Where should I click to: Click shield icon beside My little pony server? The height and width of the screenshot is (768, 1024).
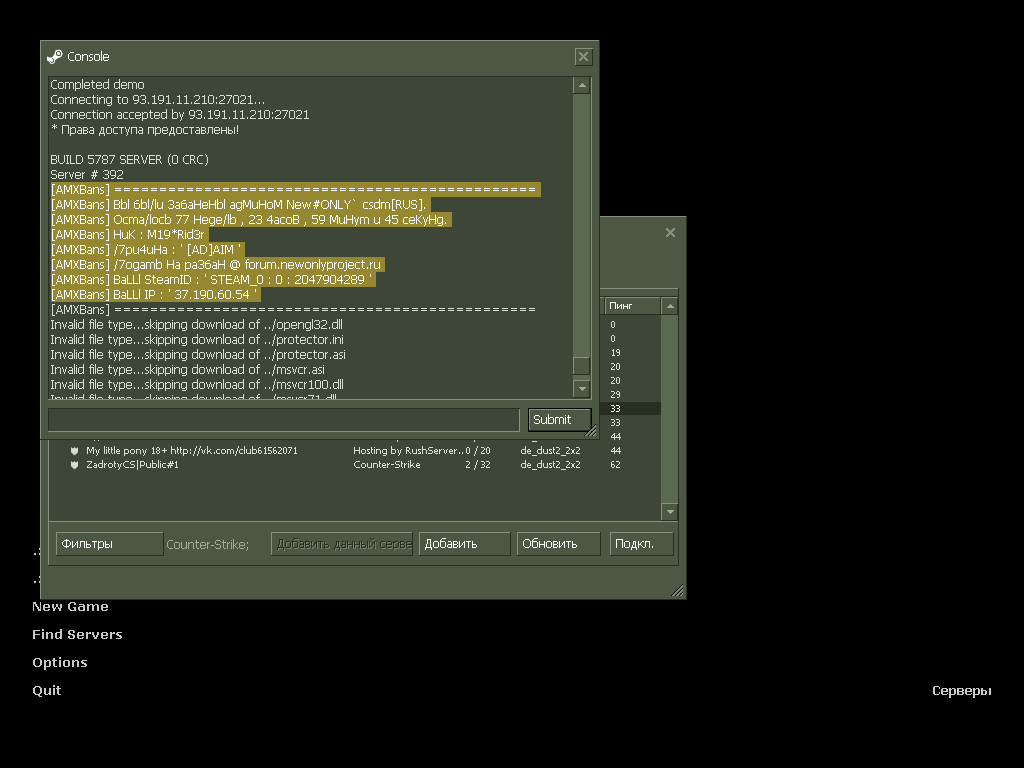pos(74,451)
